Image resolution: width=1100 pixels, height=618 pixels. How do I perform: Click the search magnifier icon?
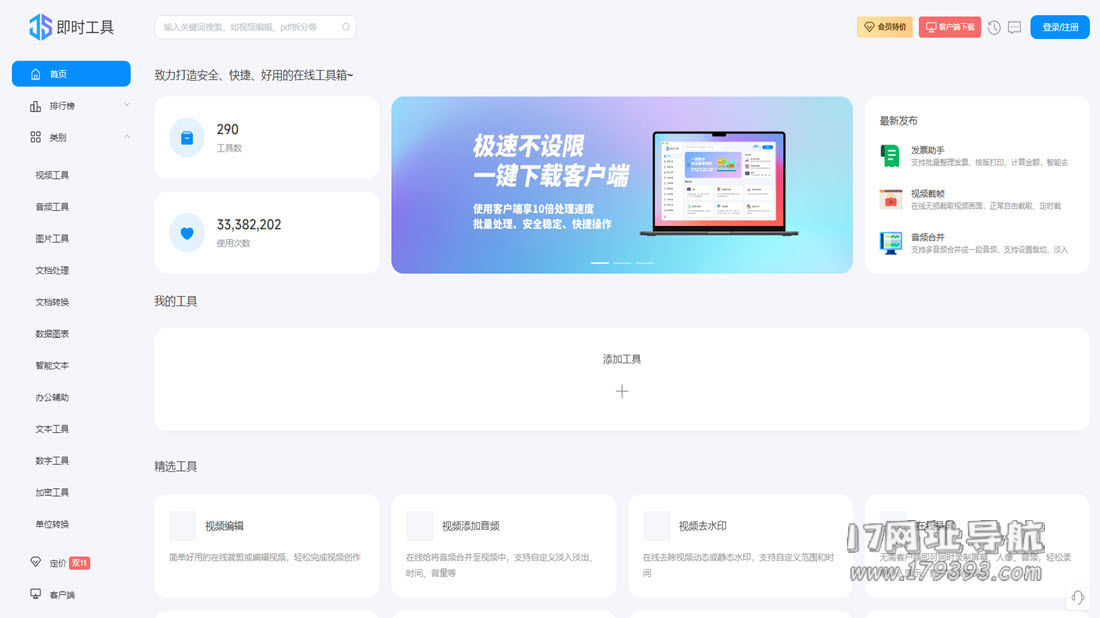346,27
